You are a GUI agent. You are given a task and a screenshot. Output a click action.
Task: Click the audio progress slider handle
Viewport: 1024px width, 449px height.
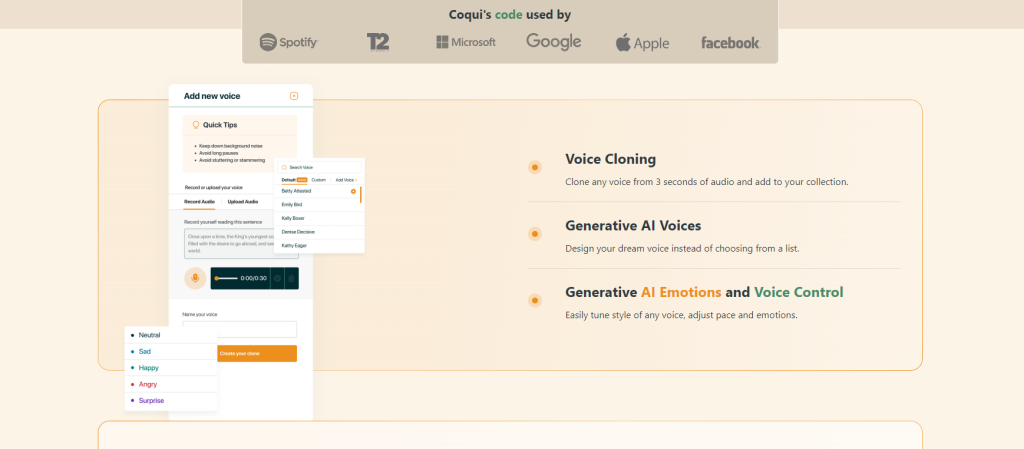click(x=217, y=278)
